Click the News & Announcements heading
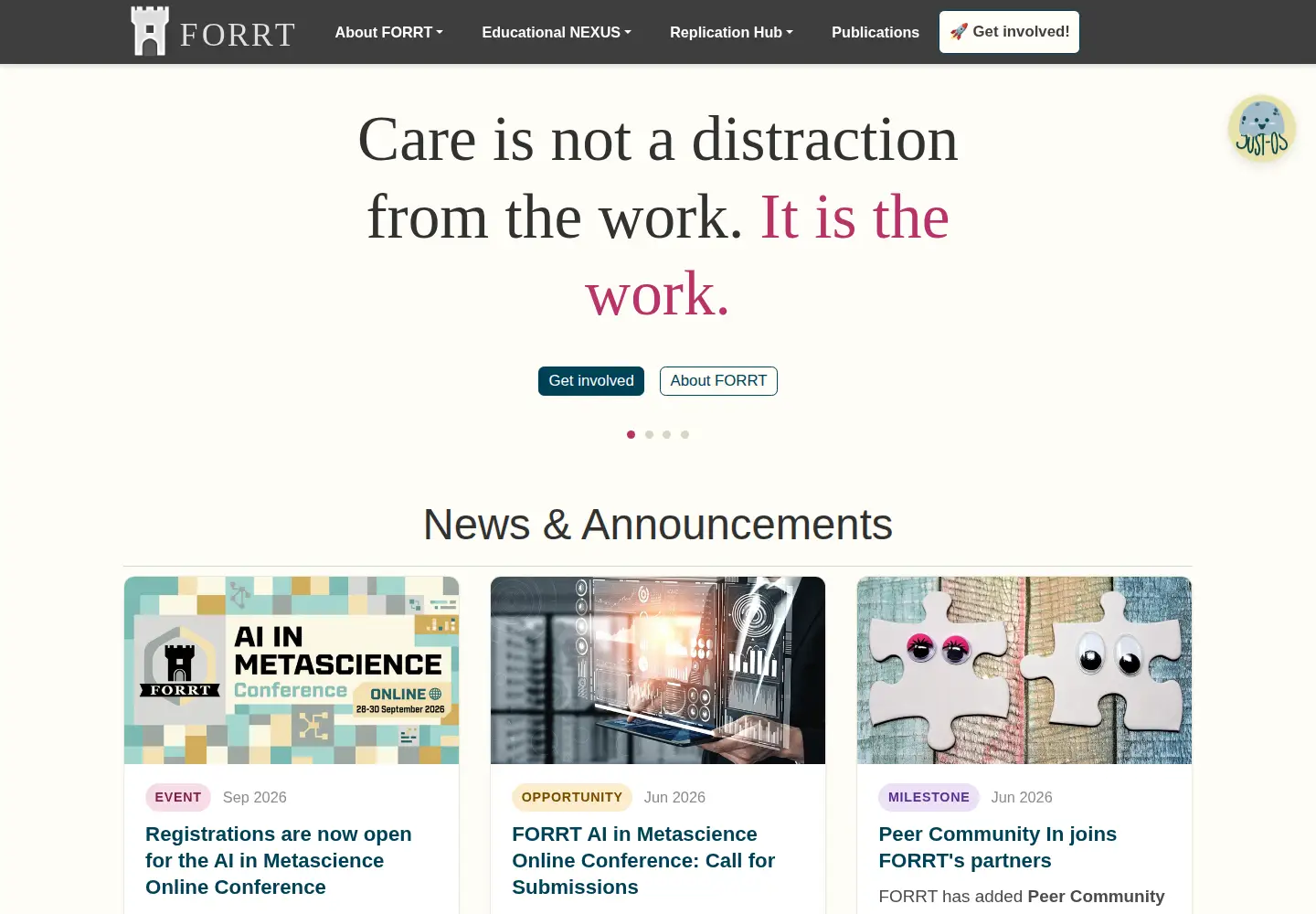The height and width of the screenshot is (914, 1316). click(x=658, y=525)
